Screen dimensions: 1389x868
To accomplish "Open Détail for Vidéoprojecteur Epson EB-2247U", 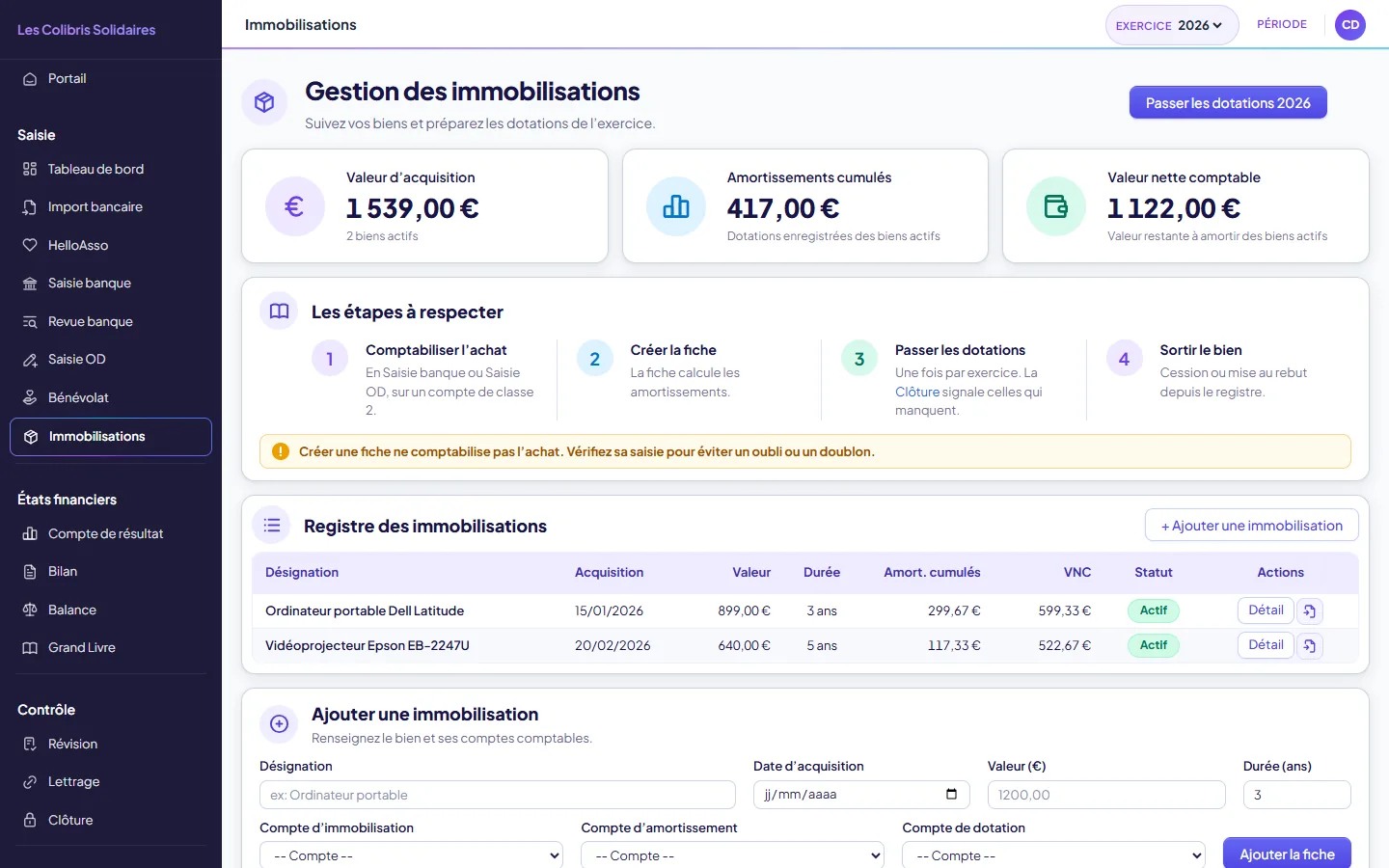I will point(1266,645).
